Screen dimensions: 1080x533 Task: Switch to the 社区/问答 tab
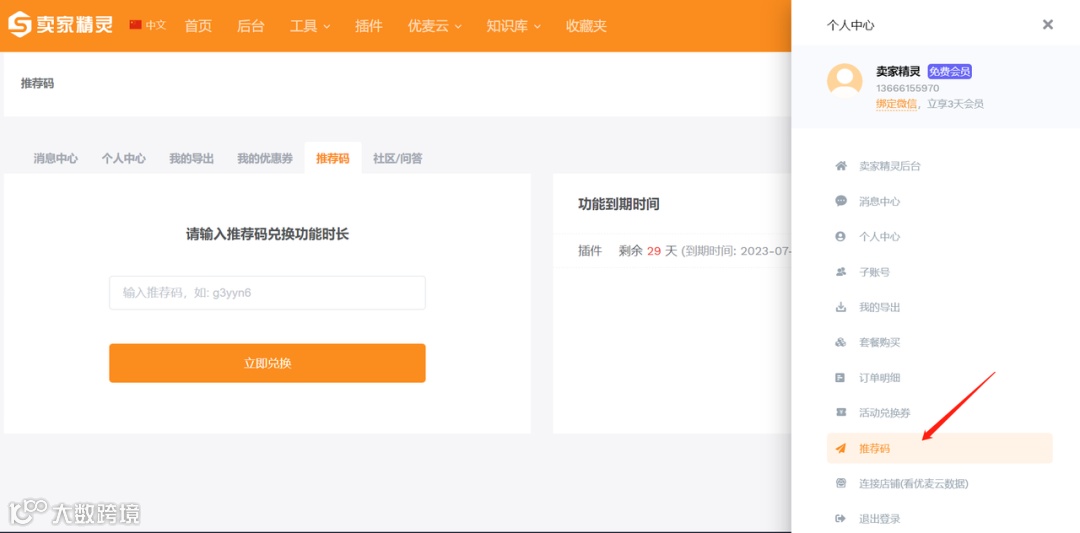pyautogui.click(x=397, y=158)
